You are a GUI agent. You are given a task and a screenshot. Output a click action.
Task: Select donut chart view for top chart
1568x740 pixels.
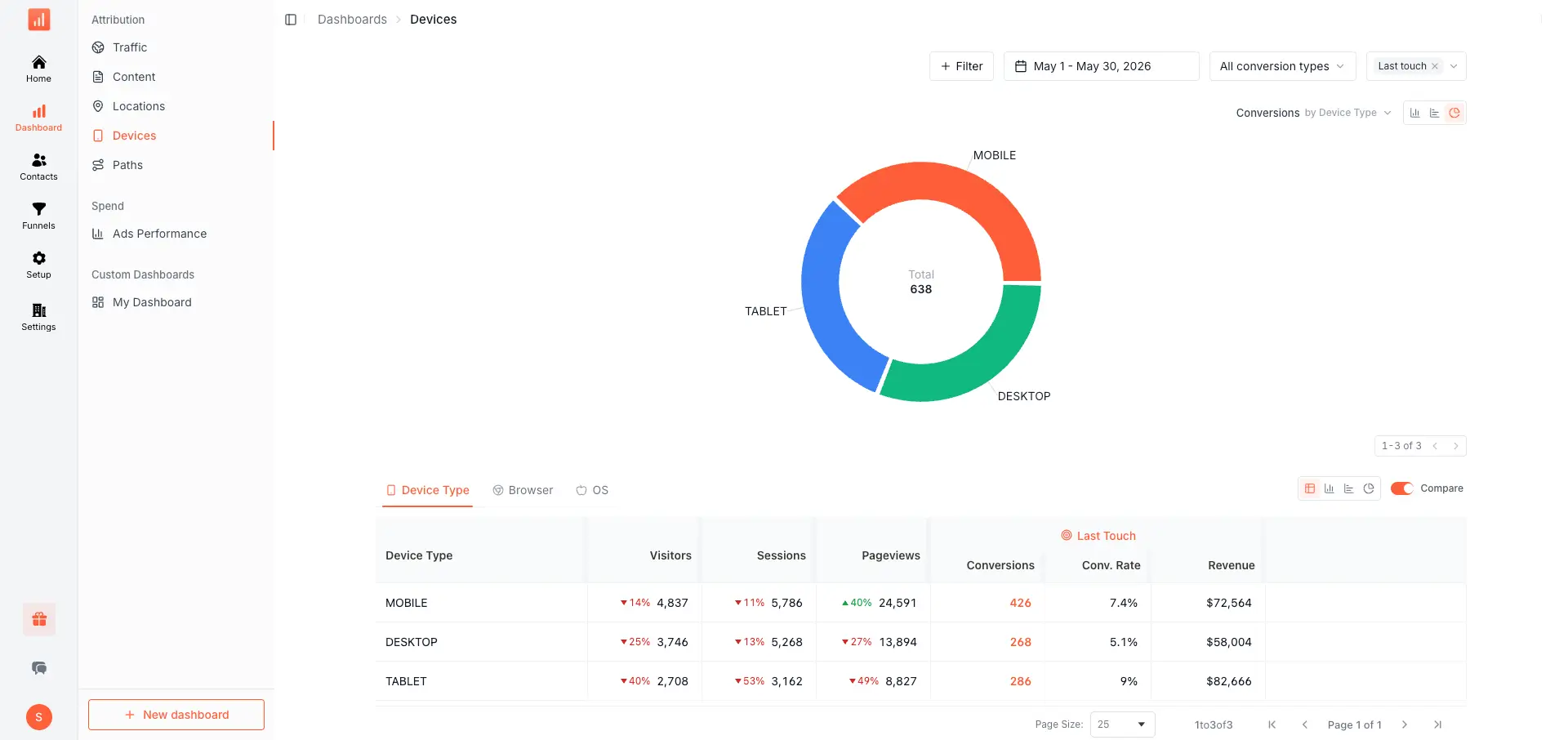pyautogui.click(x=1454, y=113)
